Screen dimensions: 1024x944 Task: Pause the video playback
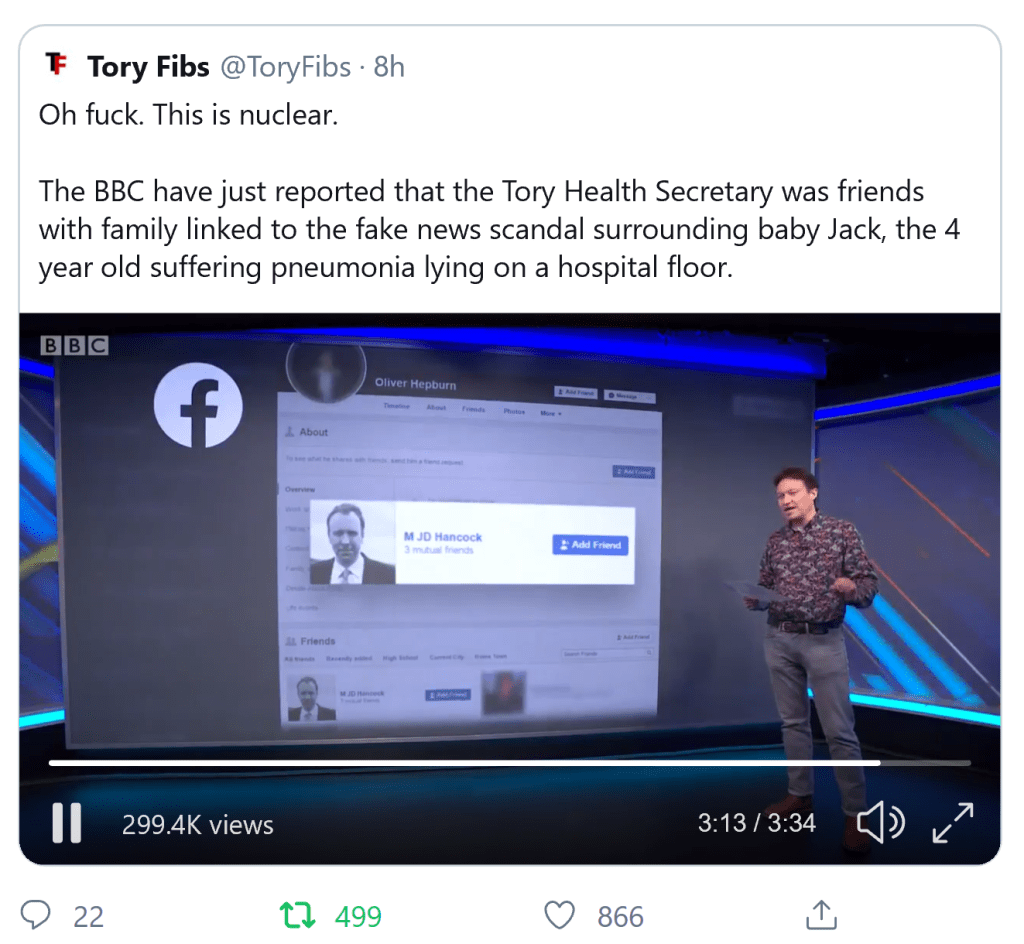click(66, 824)
